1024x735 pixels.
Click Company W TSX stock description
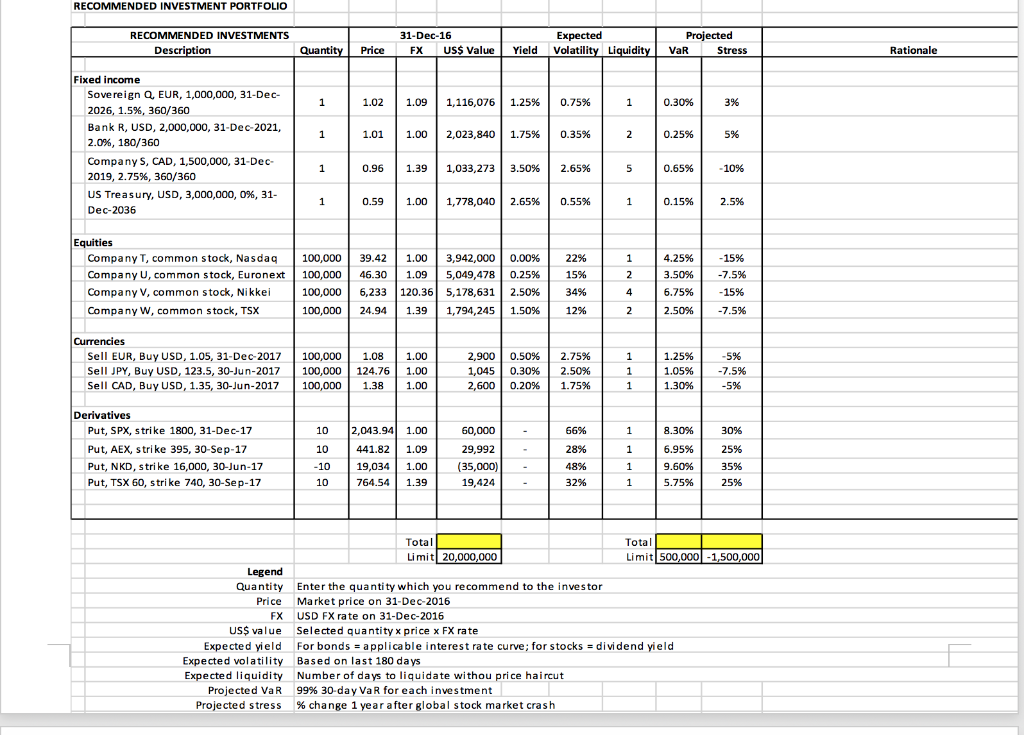[x=173, y=310]
